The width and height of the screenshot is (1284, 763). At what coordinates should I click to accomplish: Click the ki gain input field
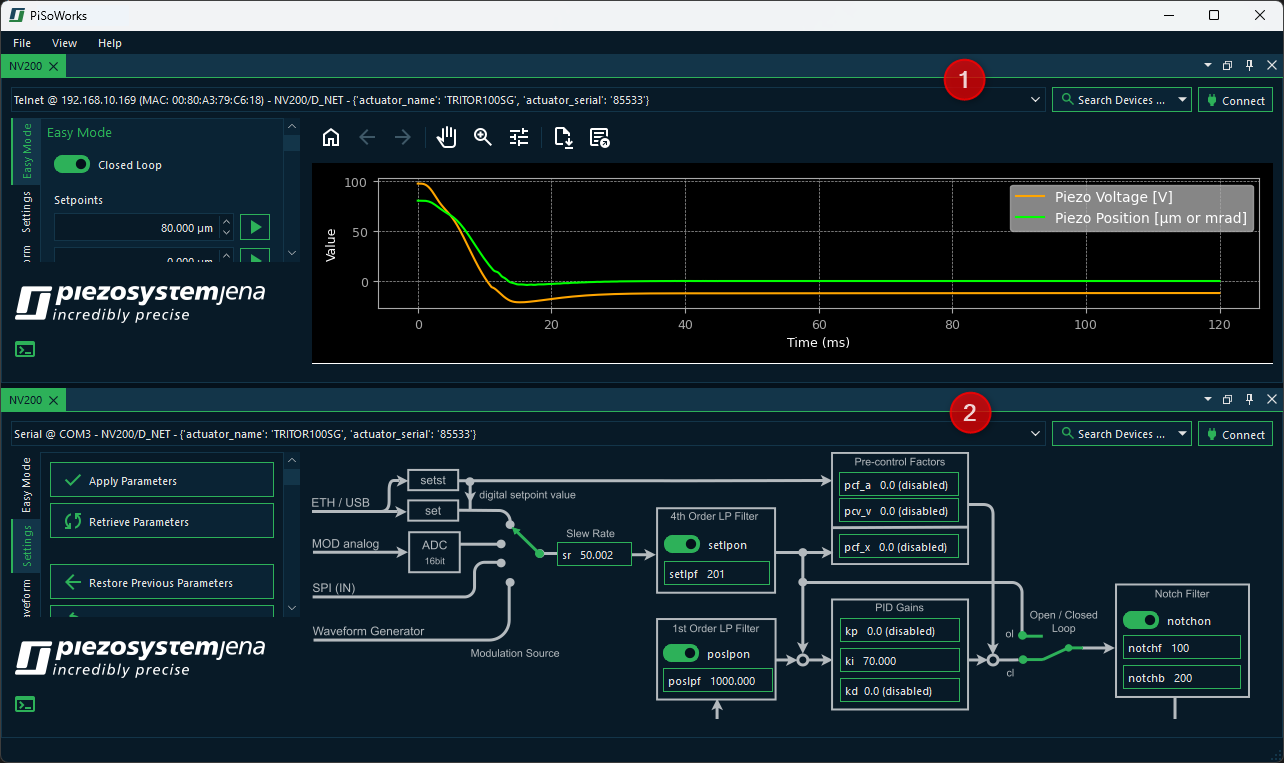click(x=898, y=661)
